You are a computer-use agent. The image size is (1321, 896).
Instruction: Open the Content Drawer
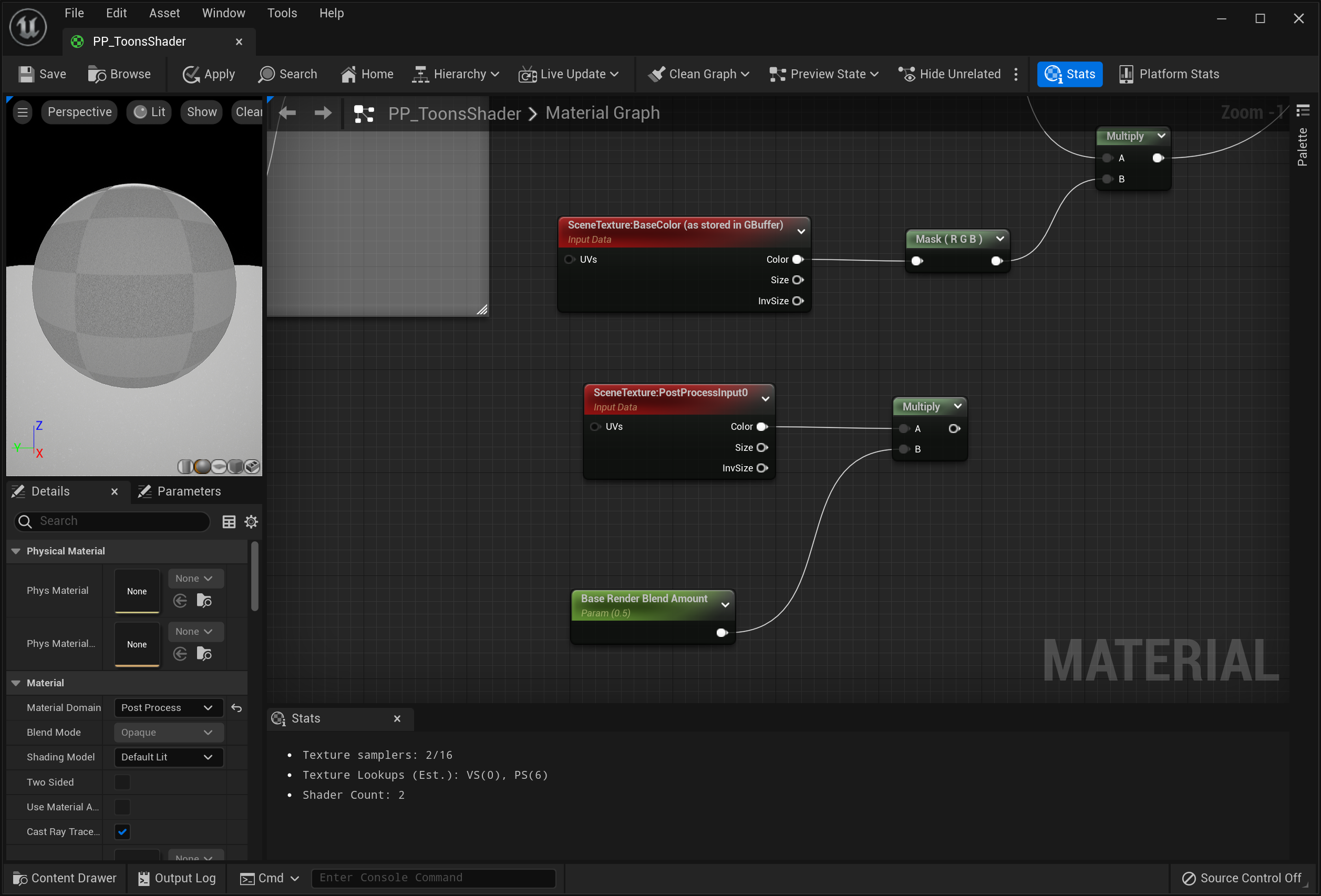(64, 878)
